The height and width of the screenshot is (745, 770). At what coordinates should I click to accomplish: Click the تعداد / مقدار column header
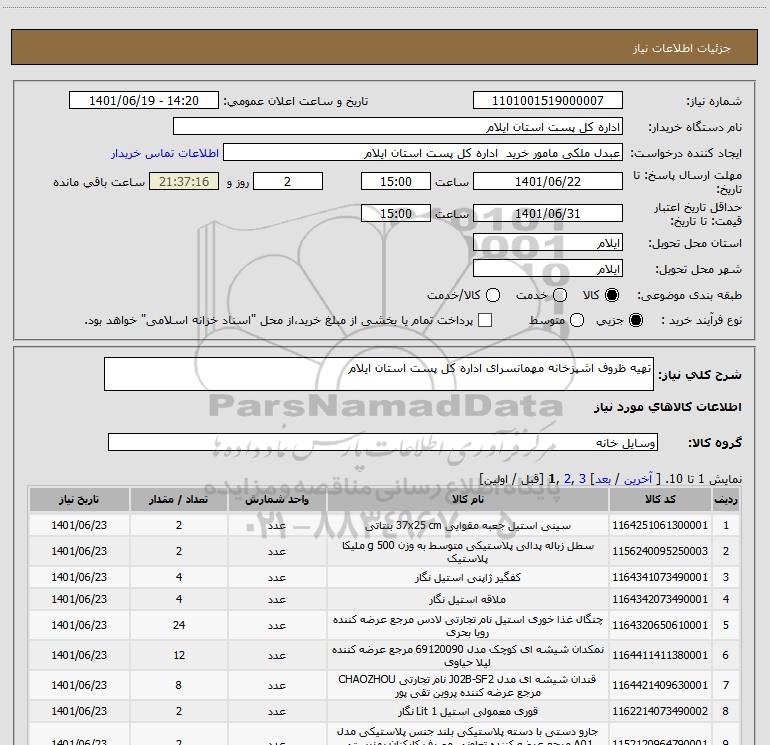click(179, 499)
